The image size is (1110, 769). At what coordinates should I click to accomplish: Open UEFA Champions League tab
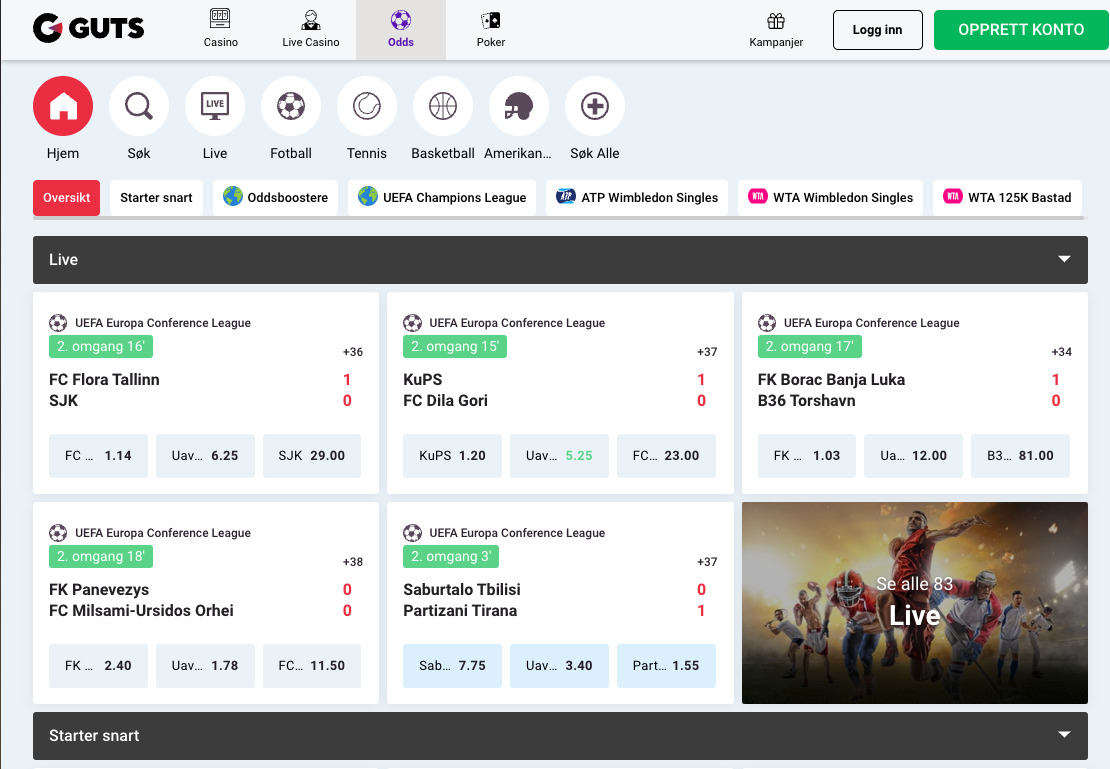point(442,198)
